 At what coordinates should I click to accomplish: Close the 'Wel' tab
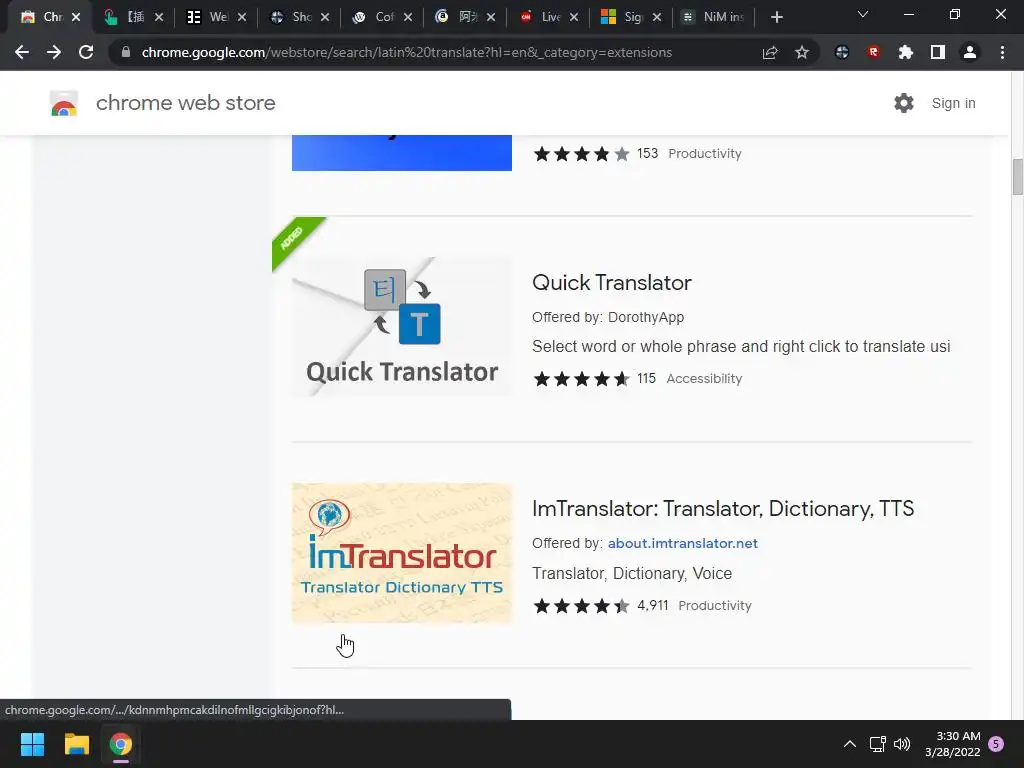pos(242,17)
